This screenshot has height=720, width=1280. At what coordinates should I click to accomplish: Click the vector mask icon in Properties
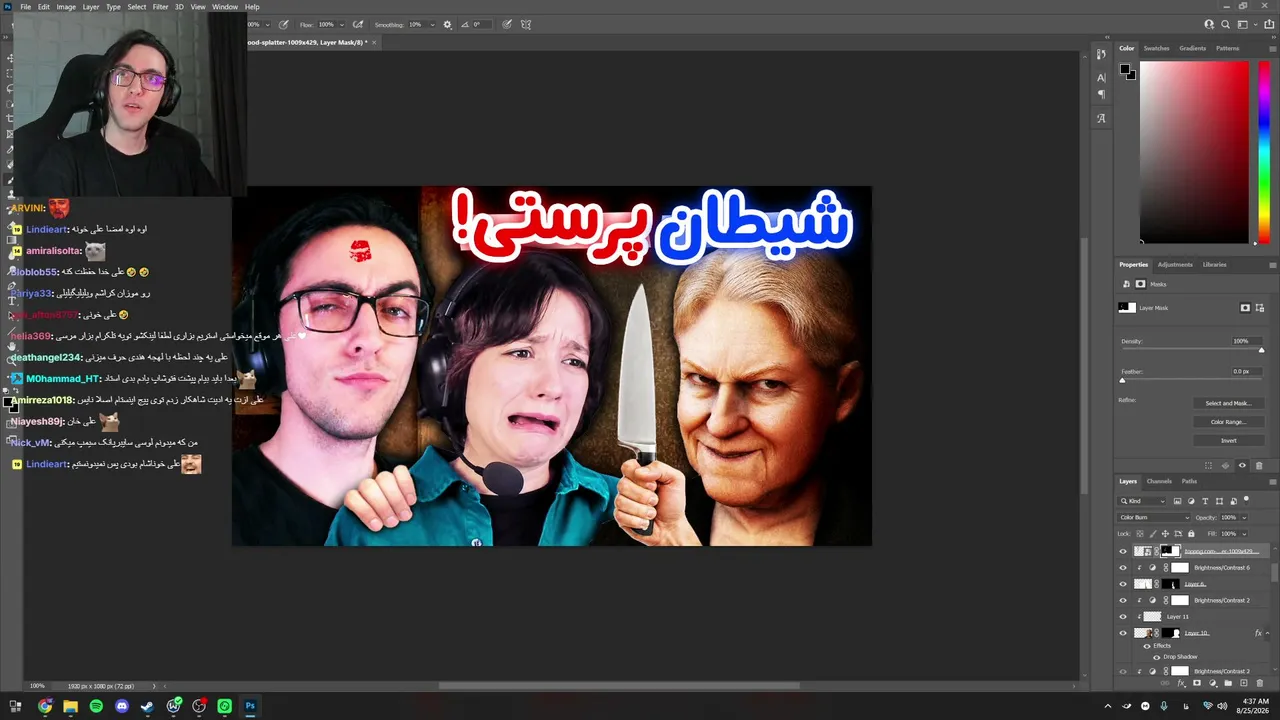click(x=1259, y=308)
